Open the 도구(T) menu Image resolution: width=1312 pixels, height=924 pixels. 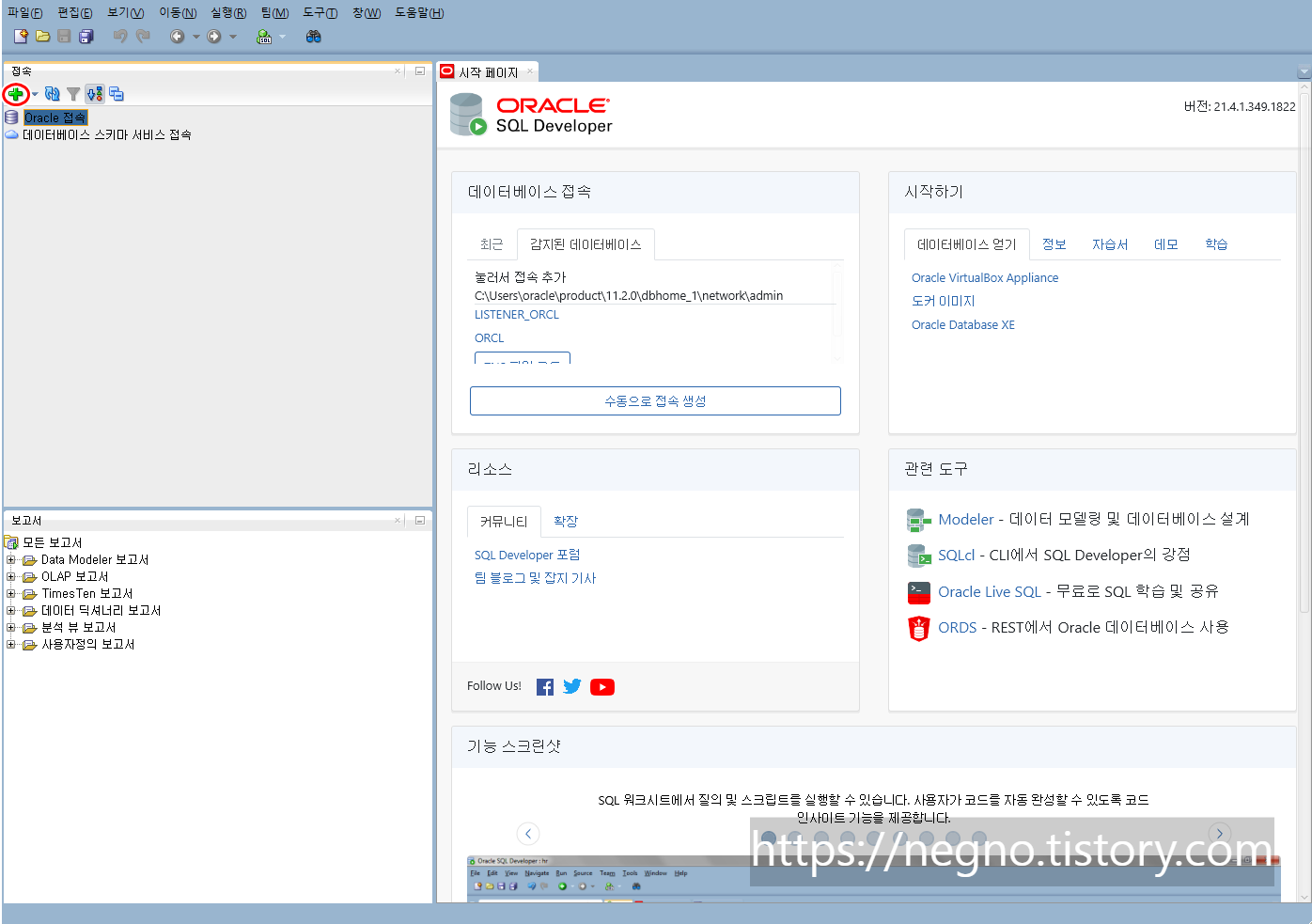pyautogui.click(x=320, y=13)
